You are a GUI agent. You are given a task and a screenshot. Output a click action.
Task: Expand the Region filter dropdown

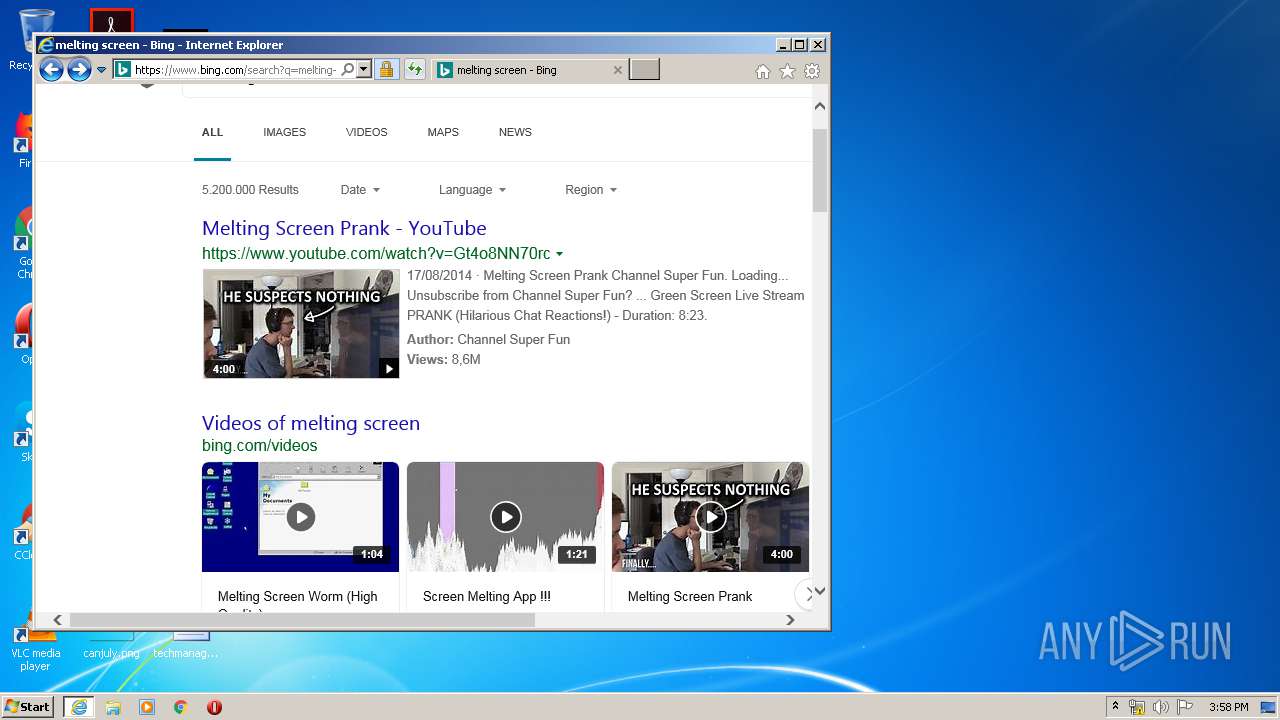[x=591, y=190]
